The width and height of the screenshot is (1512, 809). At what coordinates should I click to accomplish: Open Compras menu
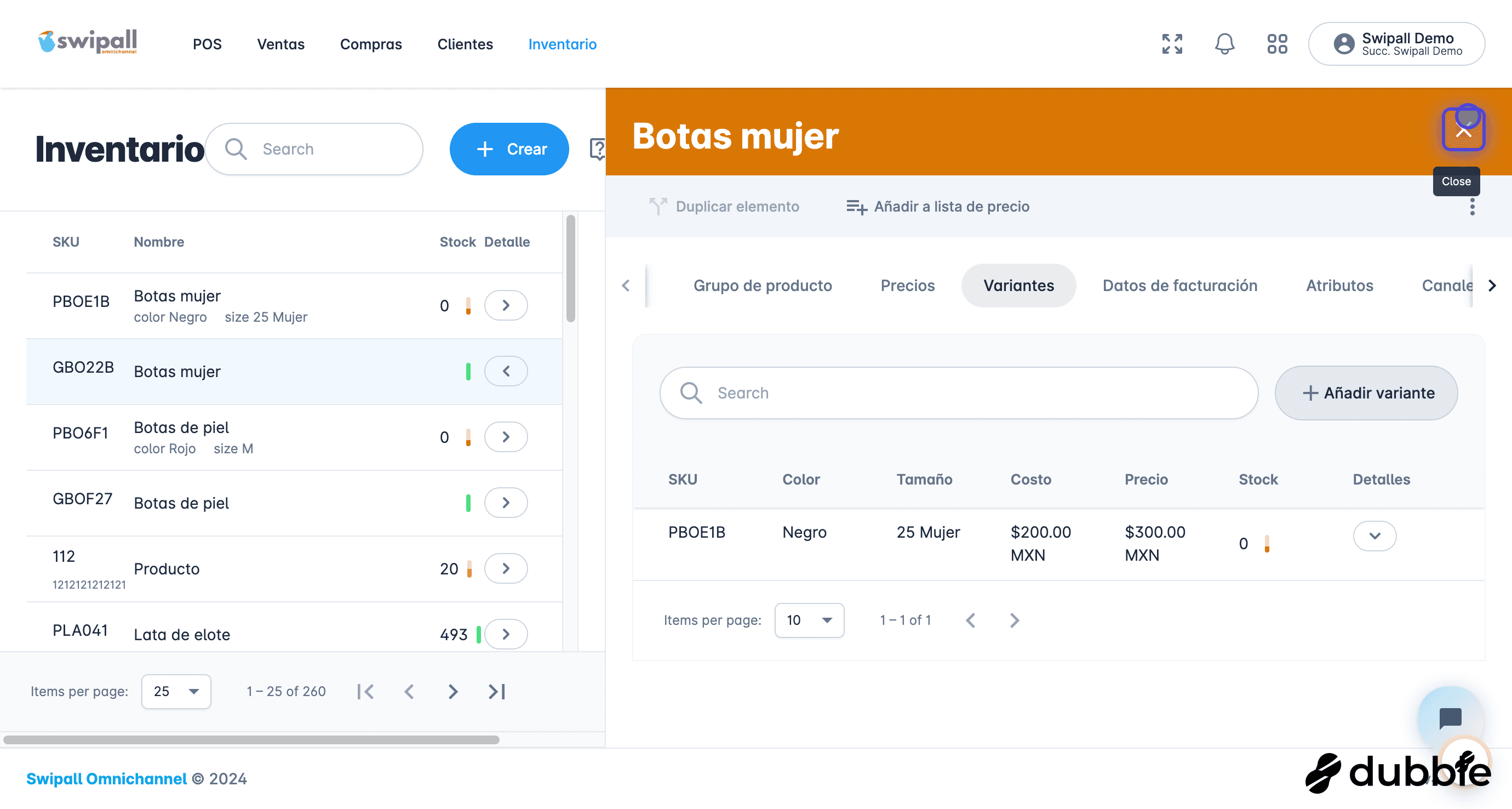371,44
